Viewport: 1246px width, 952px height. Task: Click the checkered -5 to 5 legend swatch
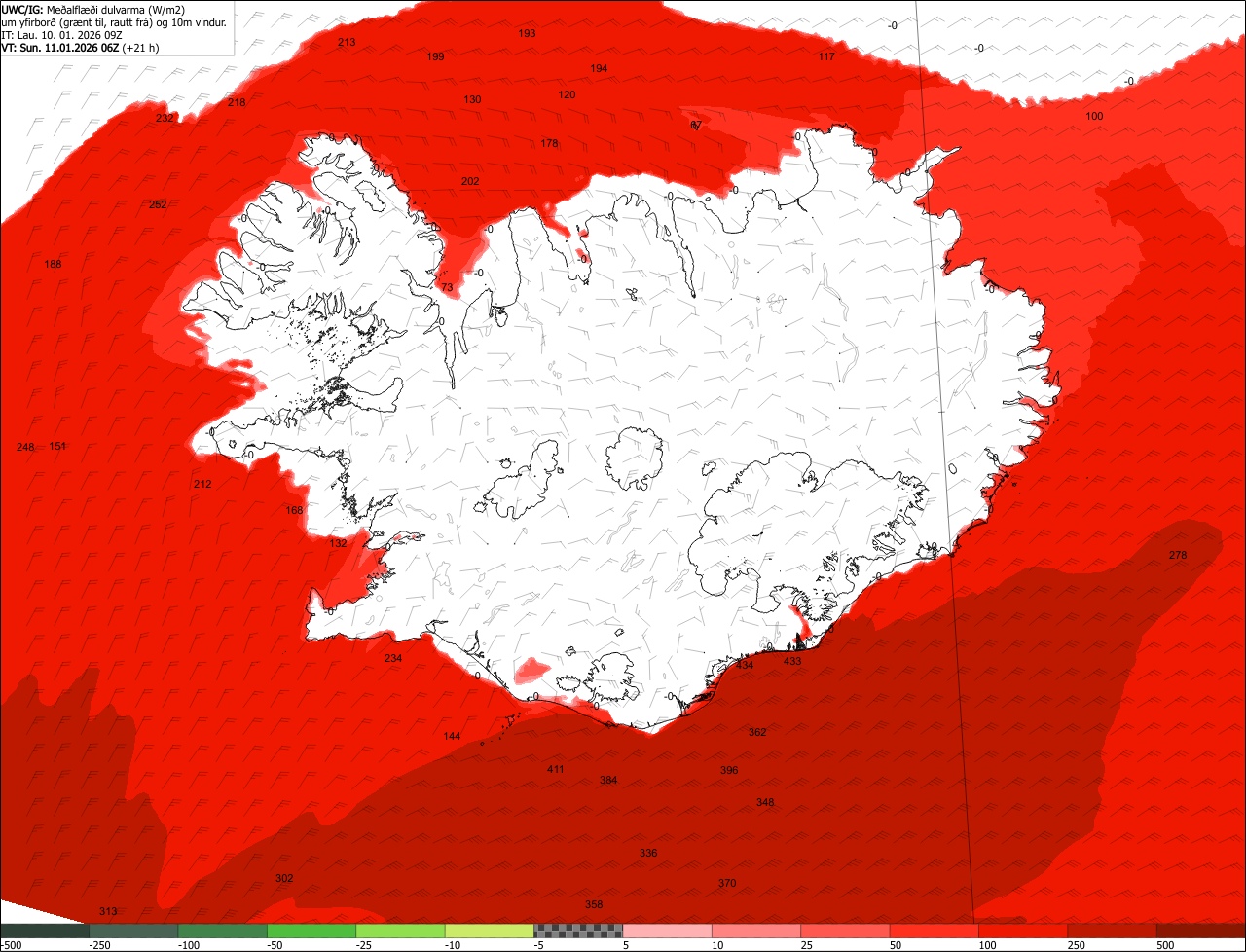click(x=578, y=931)
